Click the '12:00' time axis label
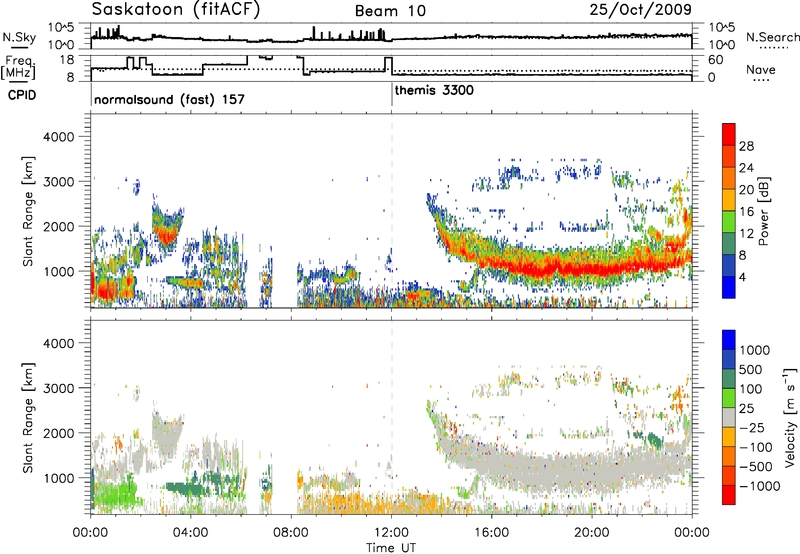Screen dimensions: 800x554 click(x=391, y=532)
